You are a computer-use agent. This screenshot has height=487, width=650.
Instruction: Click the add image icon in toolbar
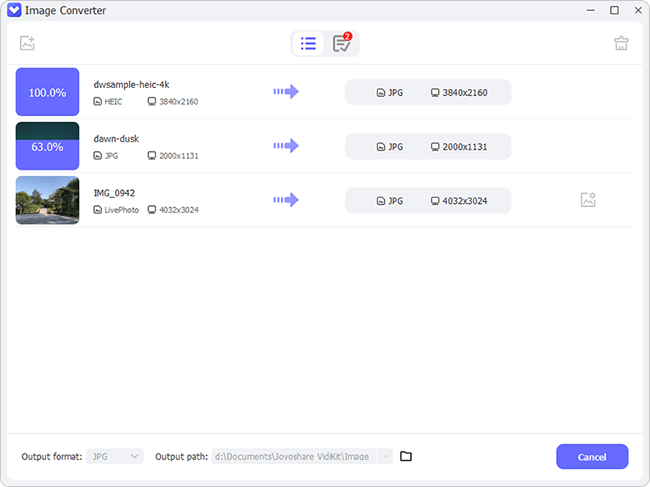point(27,43)
